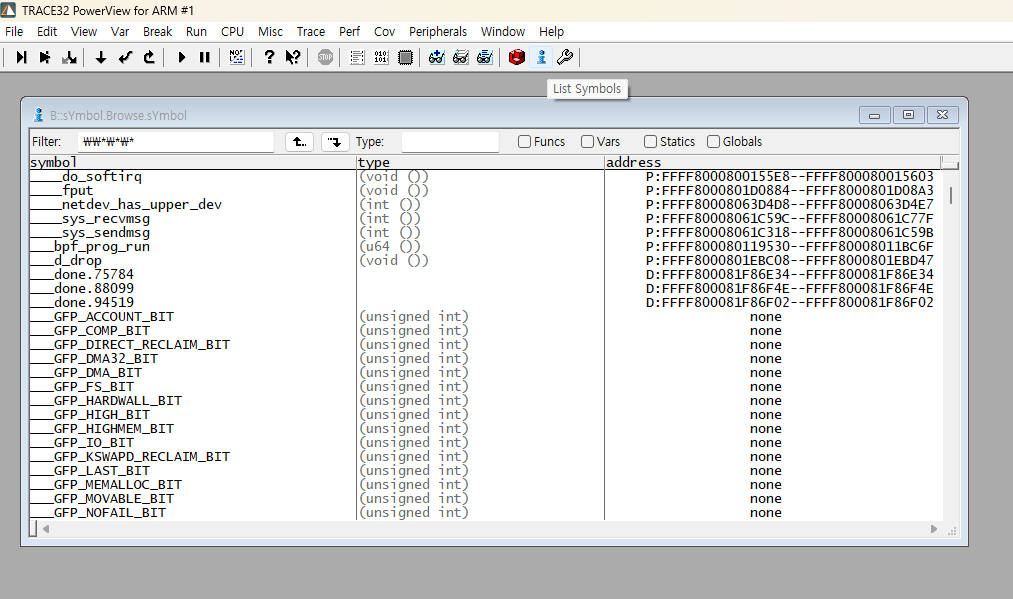The width and height of the screenshot is (1013, 599).
Task: Open the Peripherals menu
Action: click(x=437, y=31)
